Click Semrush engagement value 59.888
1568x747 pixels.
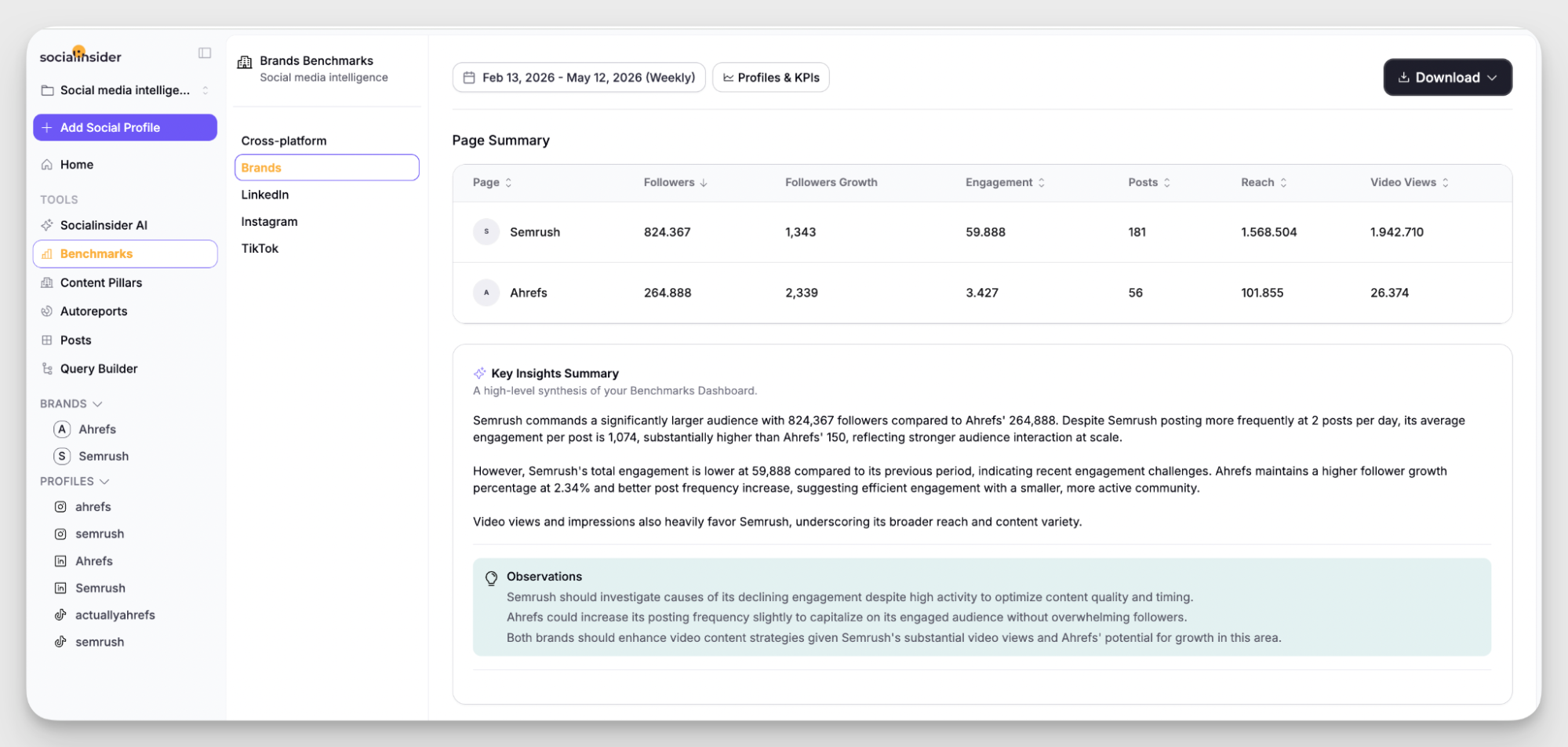point(985,232)
